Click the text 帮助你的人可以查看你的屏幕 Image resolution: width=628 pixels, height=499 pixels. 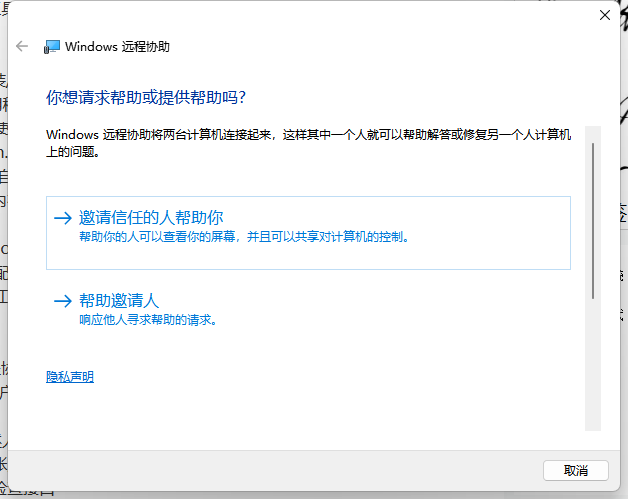click(x=157, y=237)
